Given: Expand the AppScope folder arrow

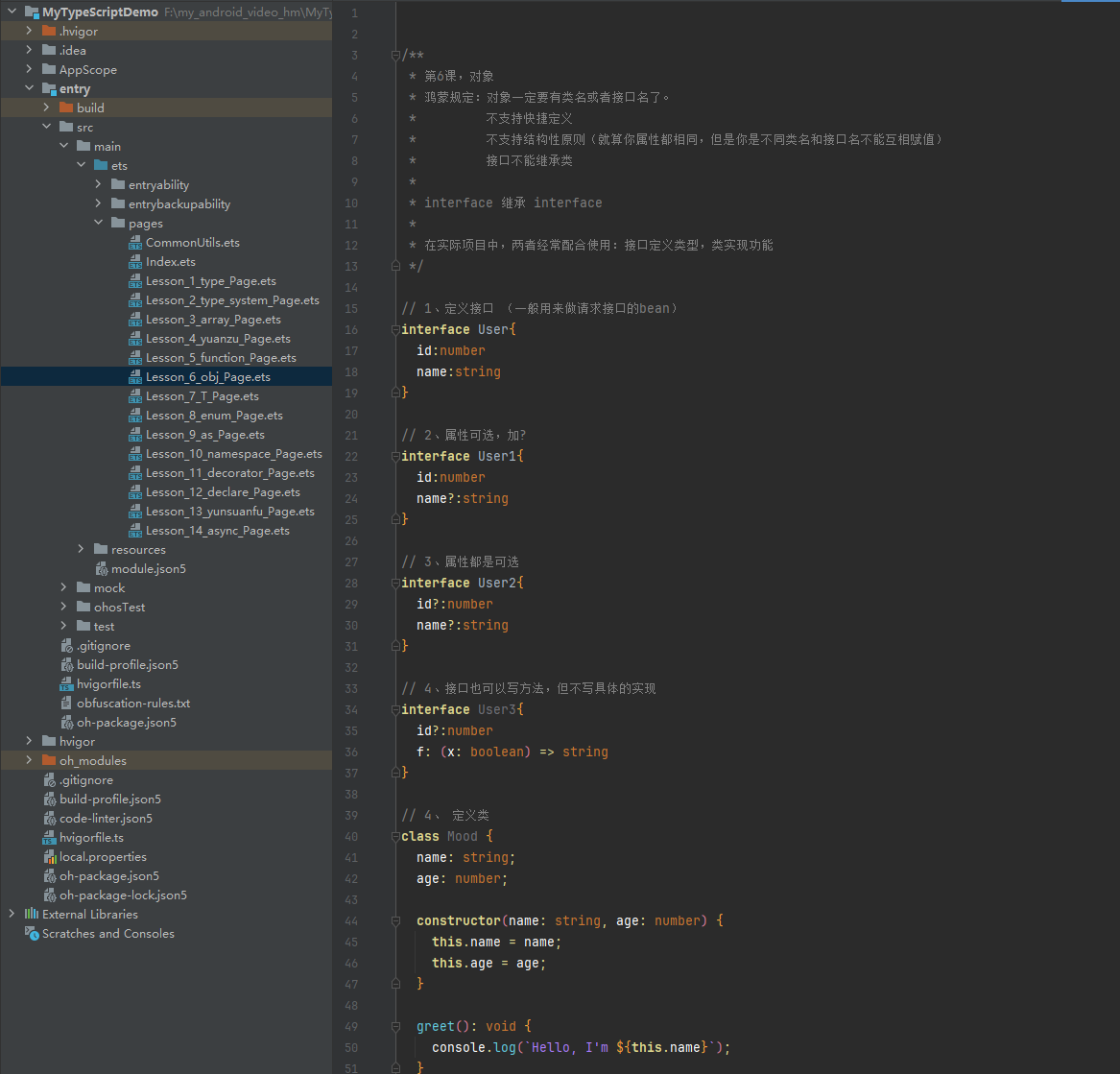Looking at the screenshot, I should click(x=29, y=69).
